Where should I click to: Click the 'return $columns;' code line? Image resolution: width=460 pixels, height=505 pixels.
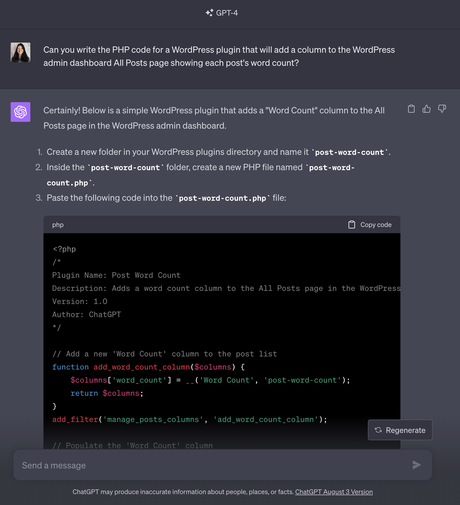[107, 393]
